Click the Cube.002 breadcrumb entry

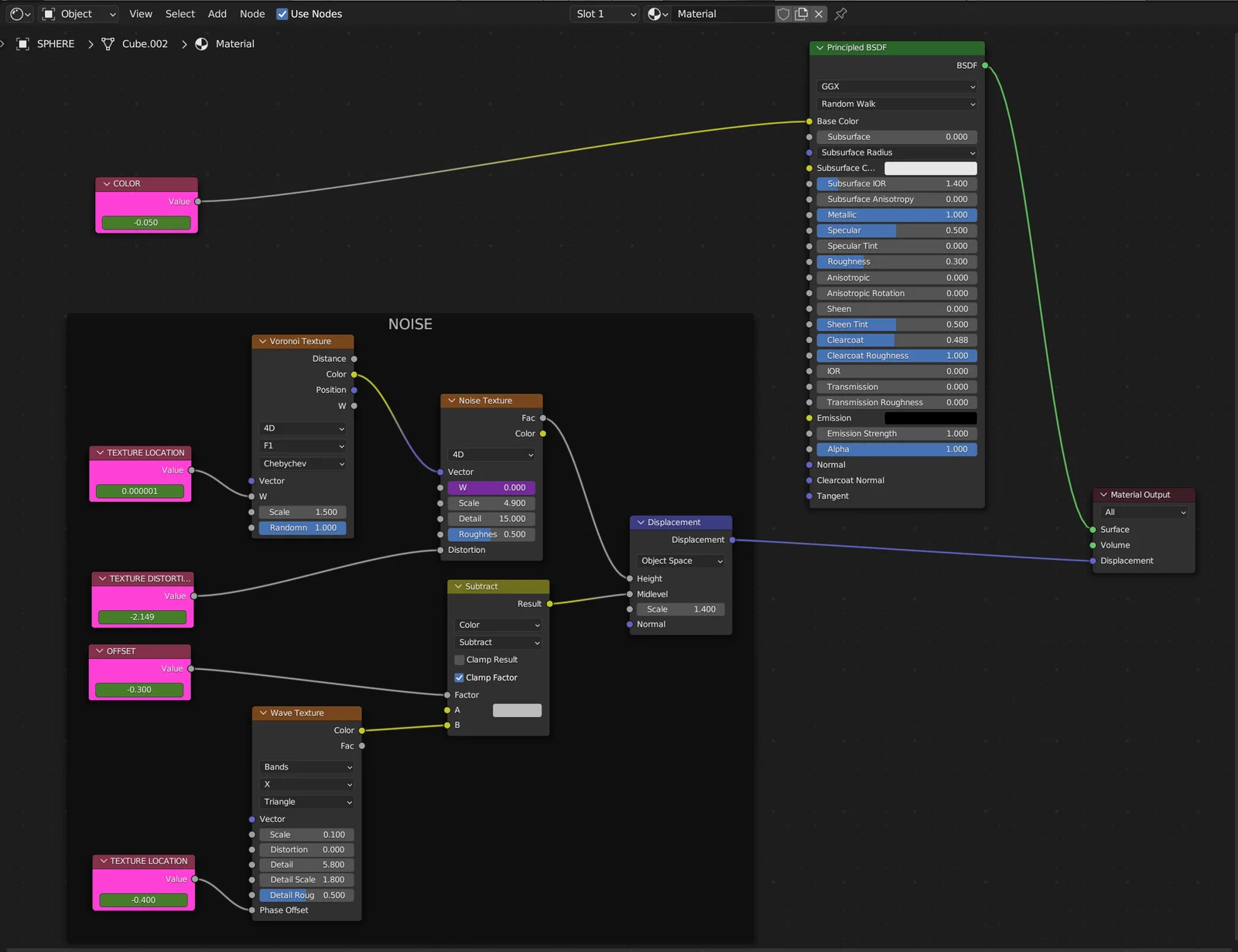point(145,43)
